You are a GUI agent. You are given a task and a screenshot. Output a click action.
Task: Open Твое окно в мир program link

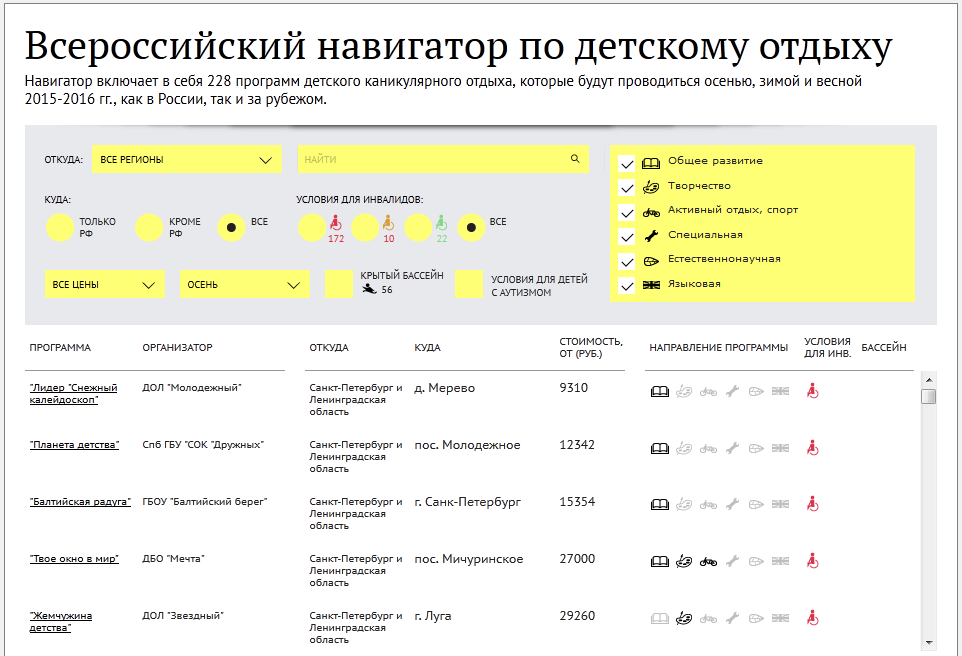(74, 558)
